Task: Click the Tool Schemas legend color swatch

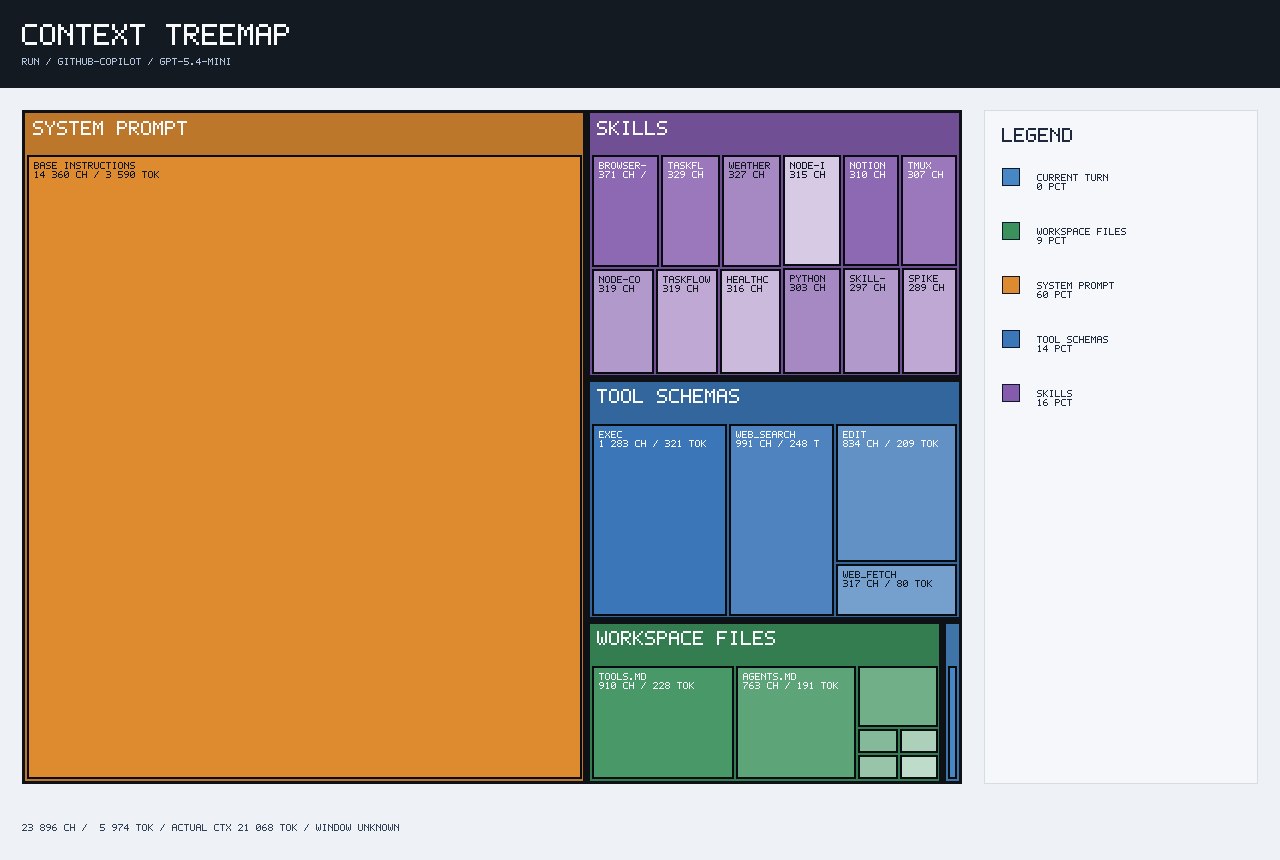Action: 1011,339
